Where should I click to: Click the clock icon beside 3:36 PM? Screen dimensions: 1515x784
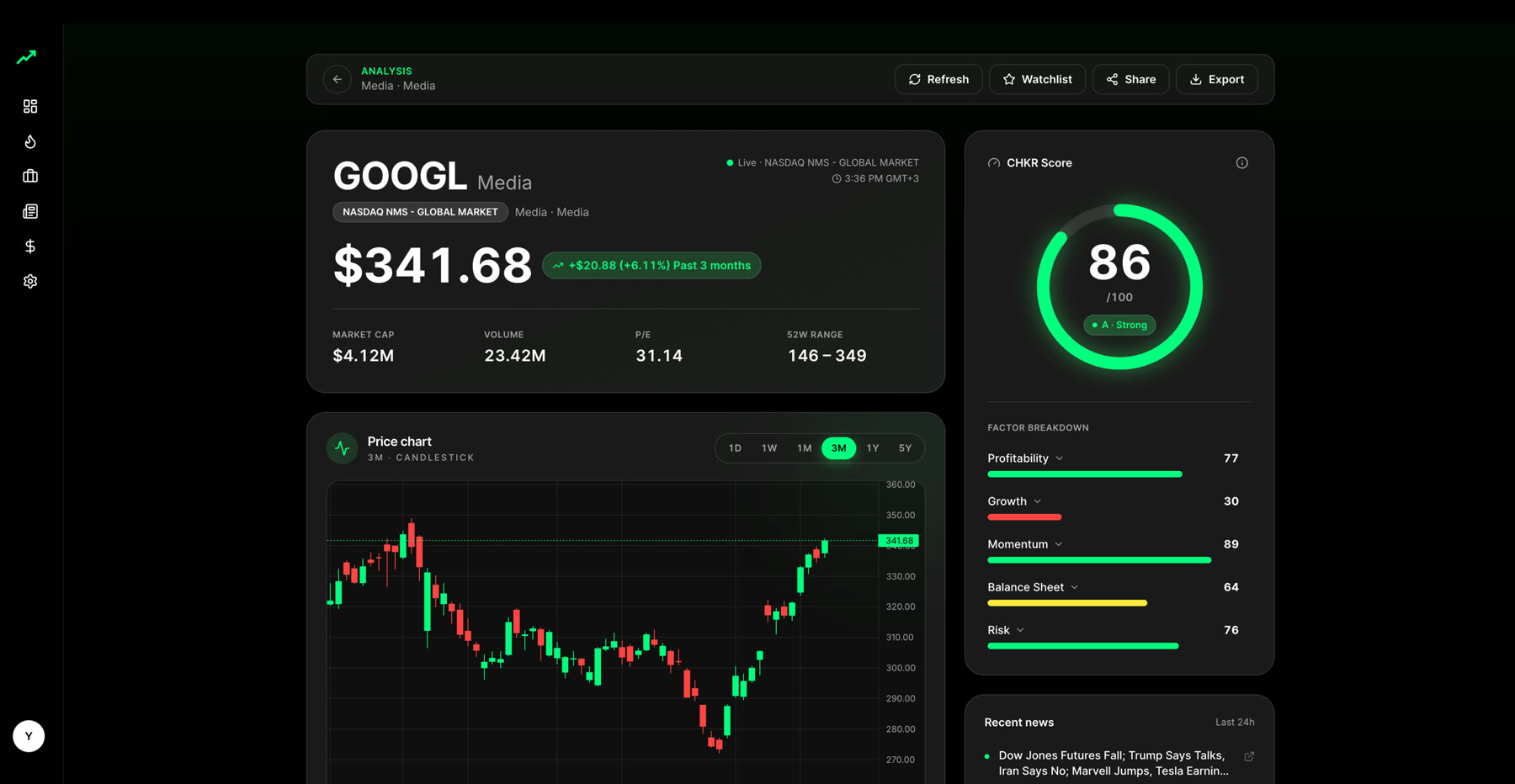point(837,179)
